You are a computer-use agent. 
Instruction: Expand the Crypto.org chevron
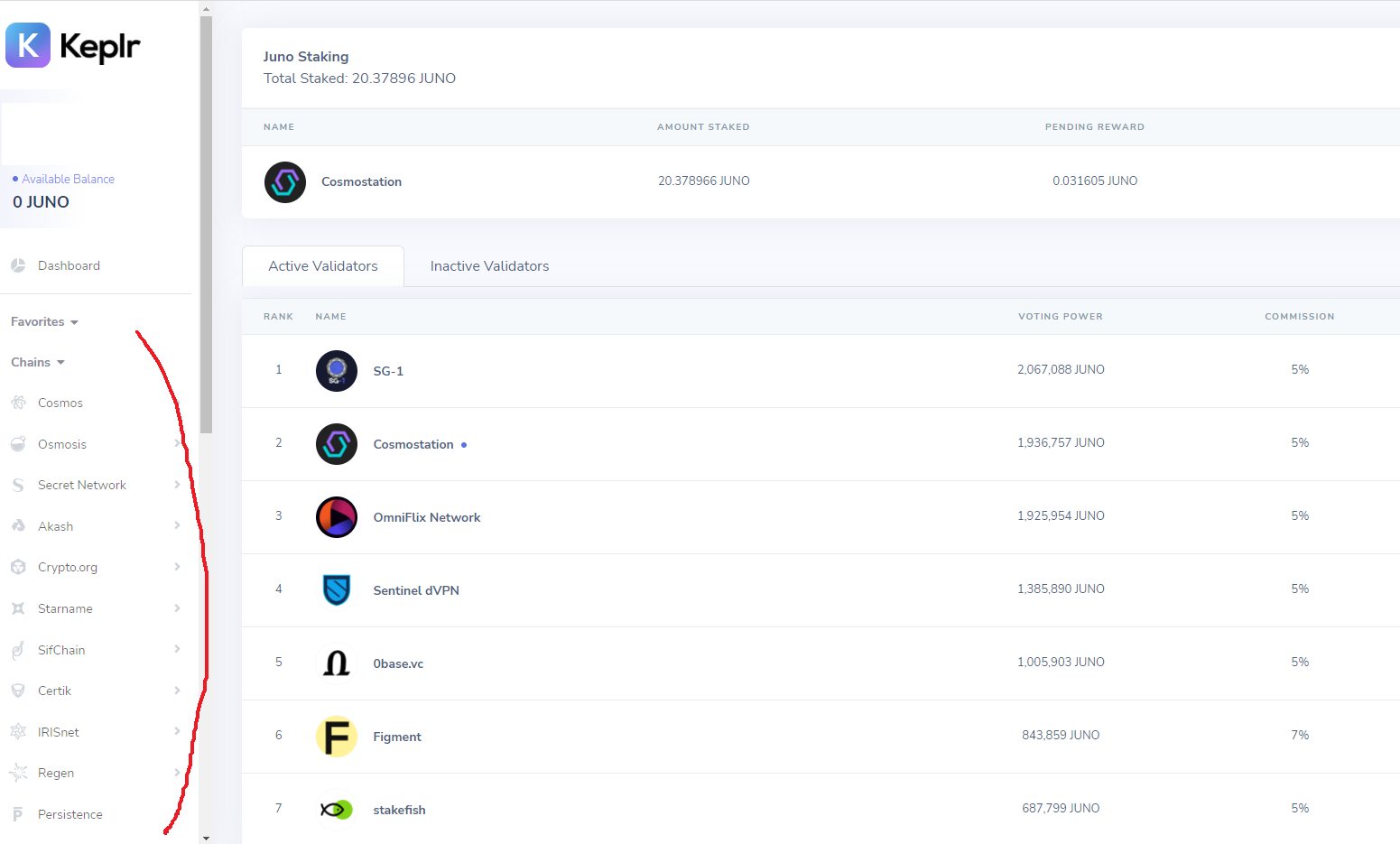point(177,567)
